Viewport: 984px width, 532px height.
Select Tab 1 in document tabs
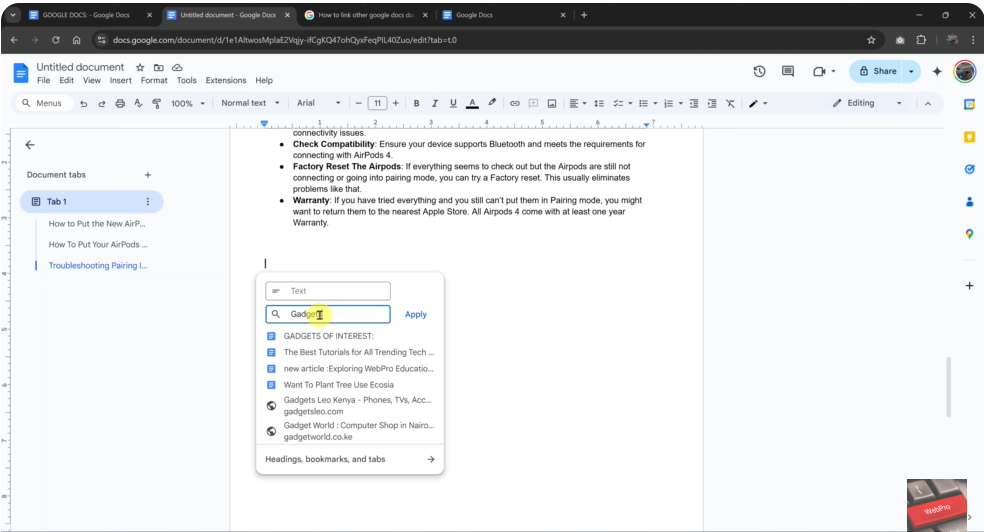92,201
